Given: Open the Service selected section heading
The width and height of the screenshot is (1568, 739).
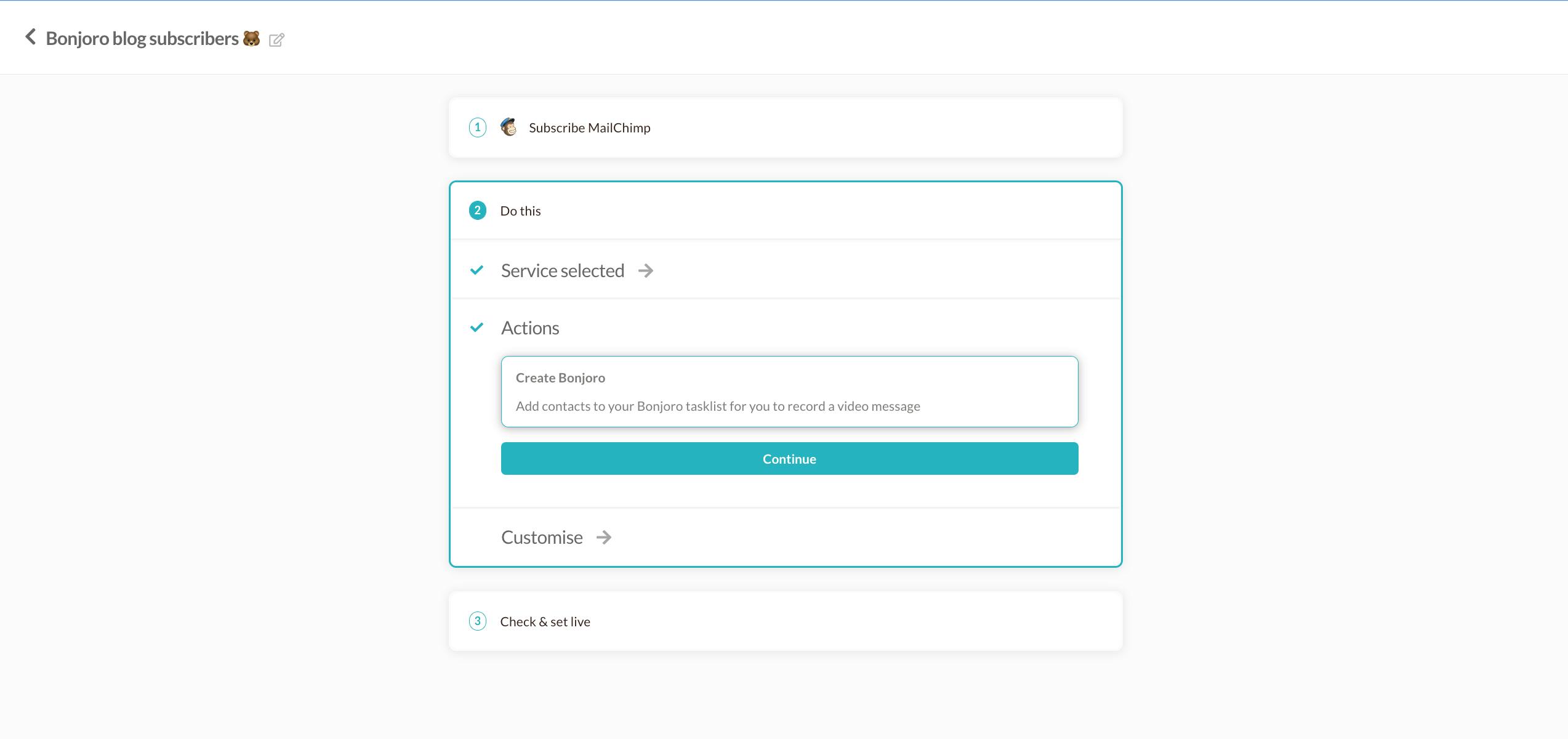Looking at the screenshot, I should [x=562, y=271].
